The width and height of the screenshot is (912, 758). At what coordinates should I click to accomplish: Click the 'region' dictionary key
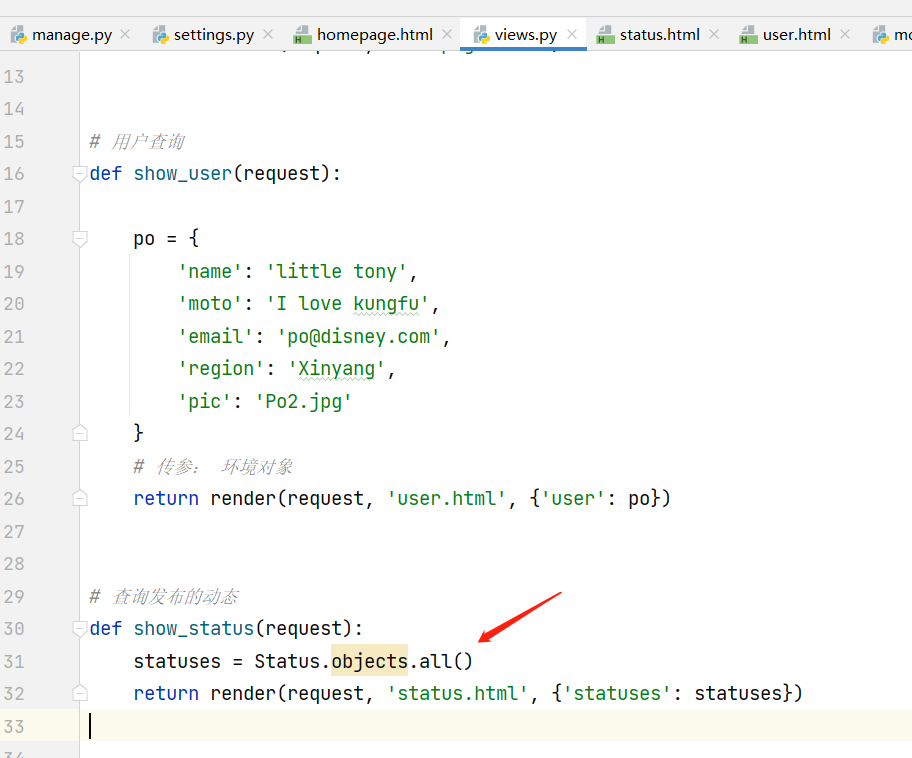(x=221, y=369)
